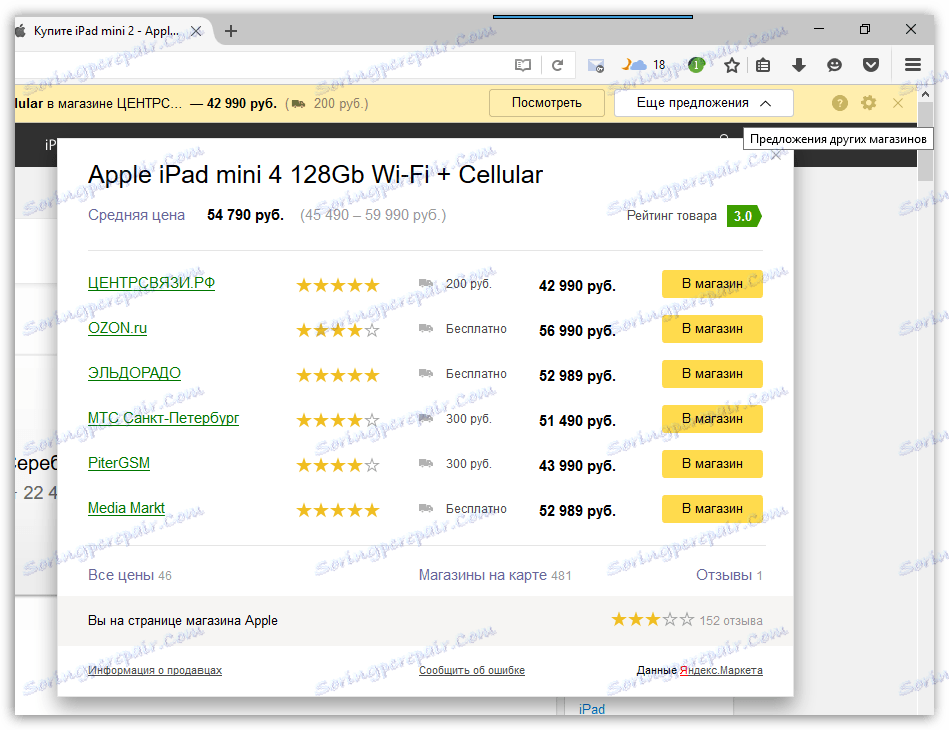Go to shop for 51 490 руб. offer
The width and height of the screenshot is (949, 730).
pos(712,419)
